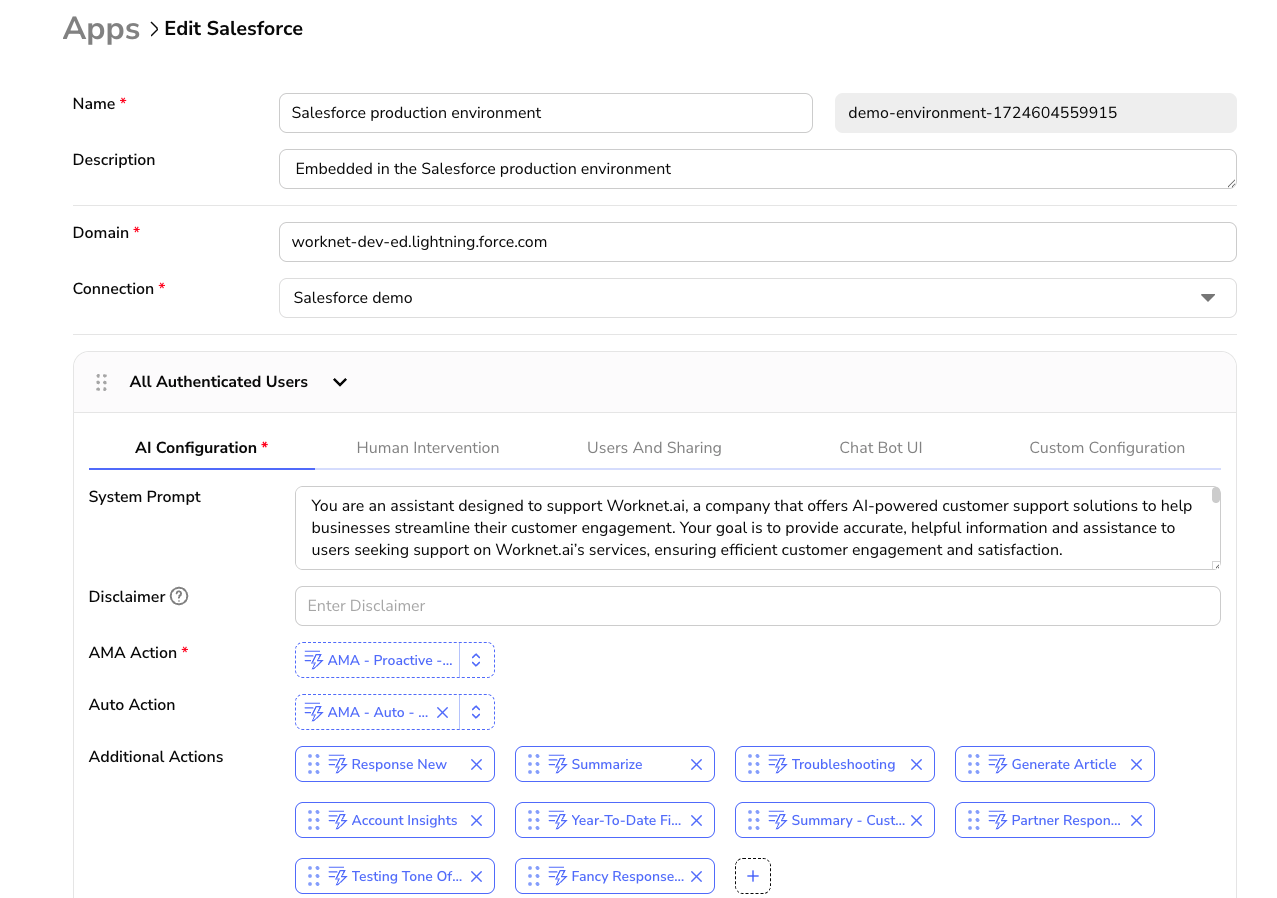The width and height of the screenshot is (1277, 898).
Task: Open the Custom Configuration tab
Action: tap(1107, 448)
